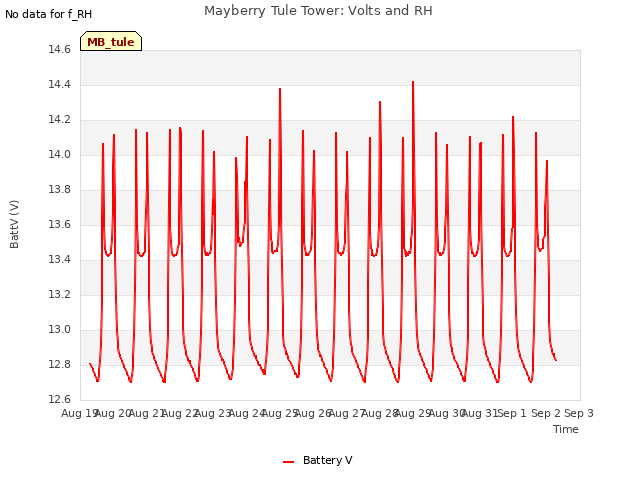Click the Sep 2 x-axis label
Screen dimensions: 640x480
(546, 413)
